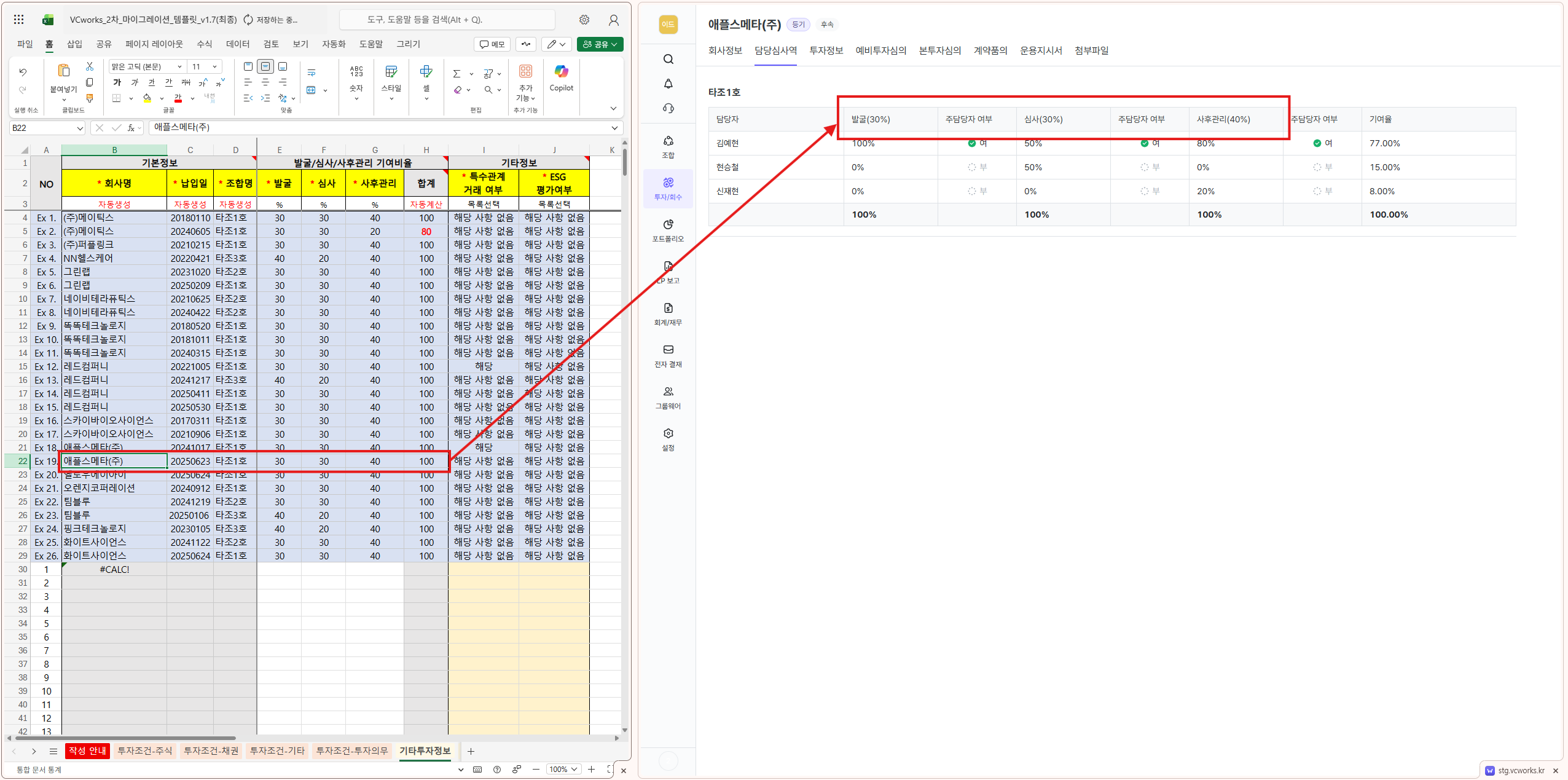Click the green 공유 share button
This screenshot has height=780, width=1568.
(x=599, y=44)
